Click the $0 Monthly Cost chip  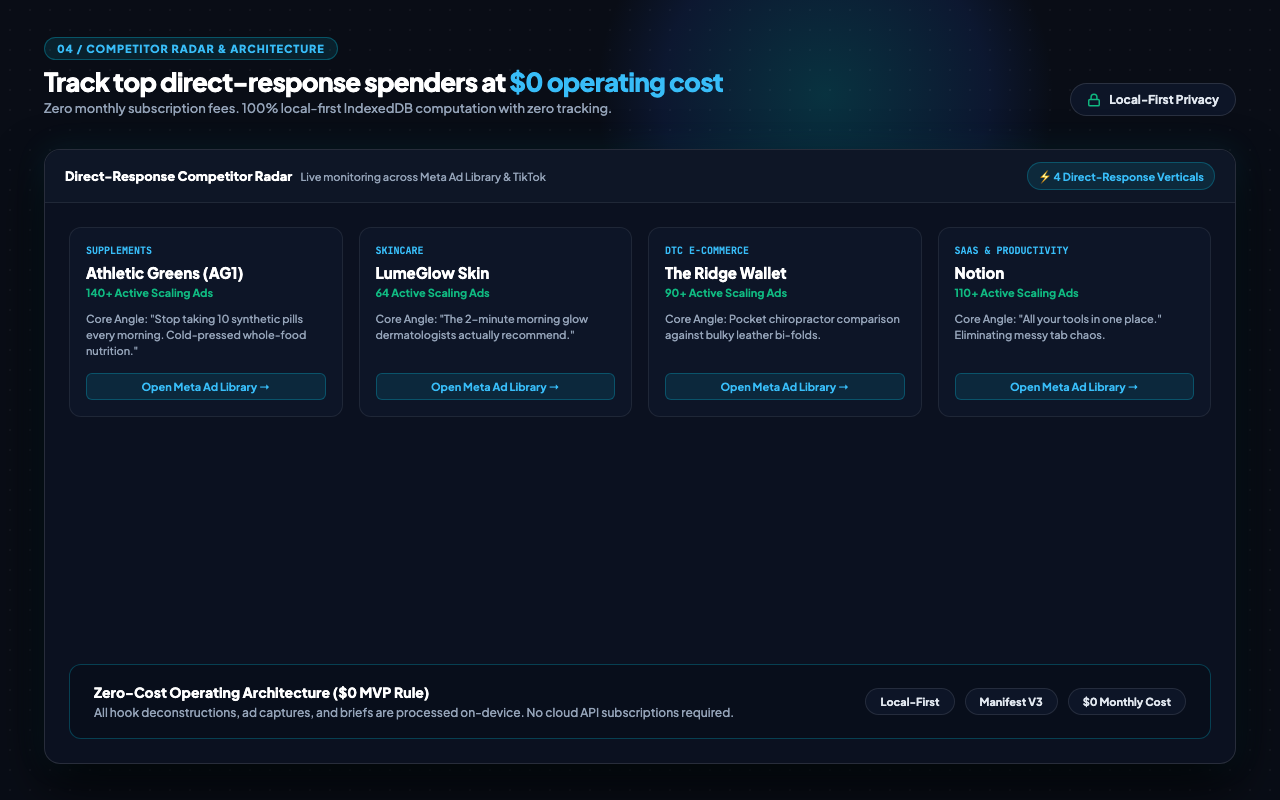[x=1127, y=702]
